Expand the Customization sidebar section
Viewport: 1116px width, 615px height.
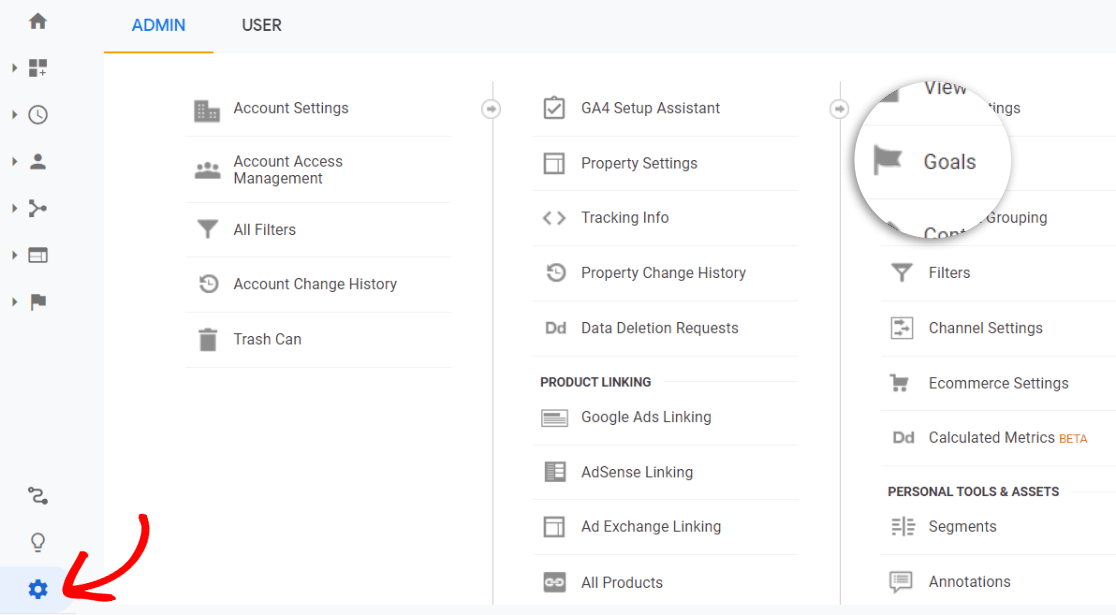click(15, 68)
